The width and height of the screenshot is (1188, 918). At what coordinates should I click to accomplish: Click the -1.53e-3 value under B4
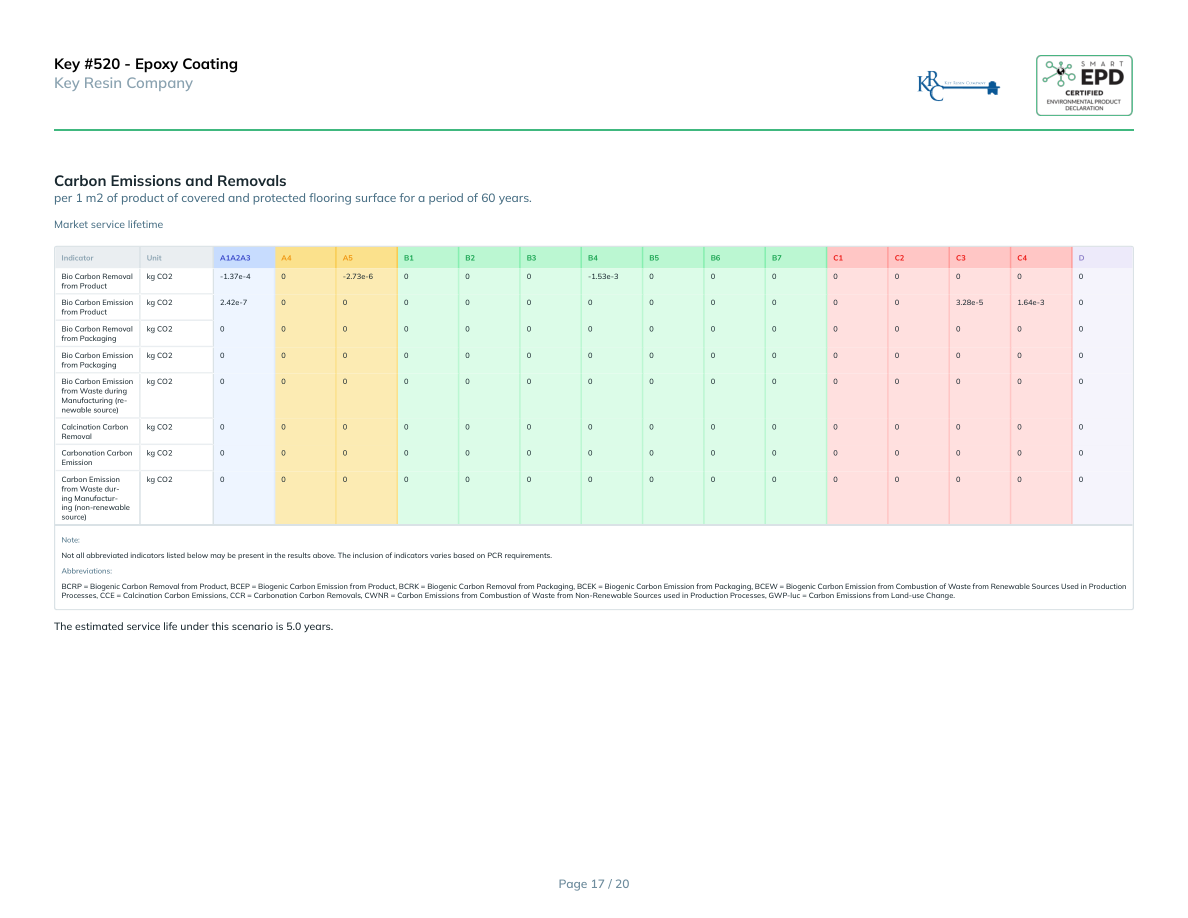[x=603, y=276]
